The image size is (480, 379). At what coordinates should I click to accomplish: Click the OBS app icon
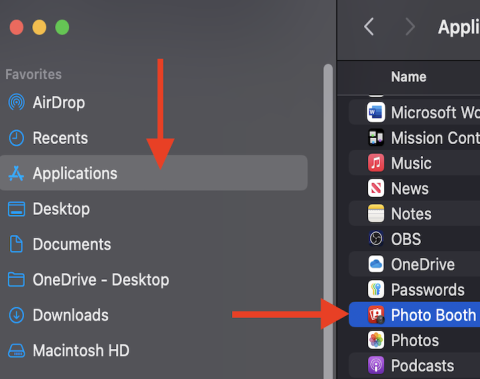[x=376, y=239]
